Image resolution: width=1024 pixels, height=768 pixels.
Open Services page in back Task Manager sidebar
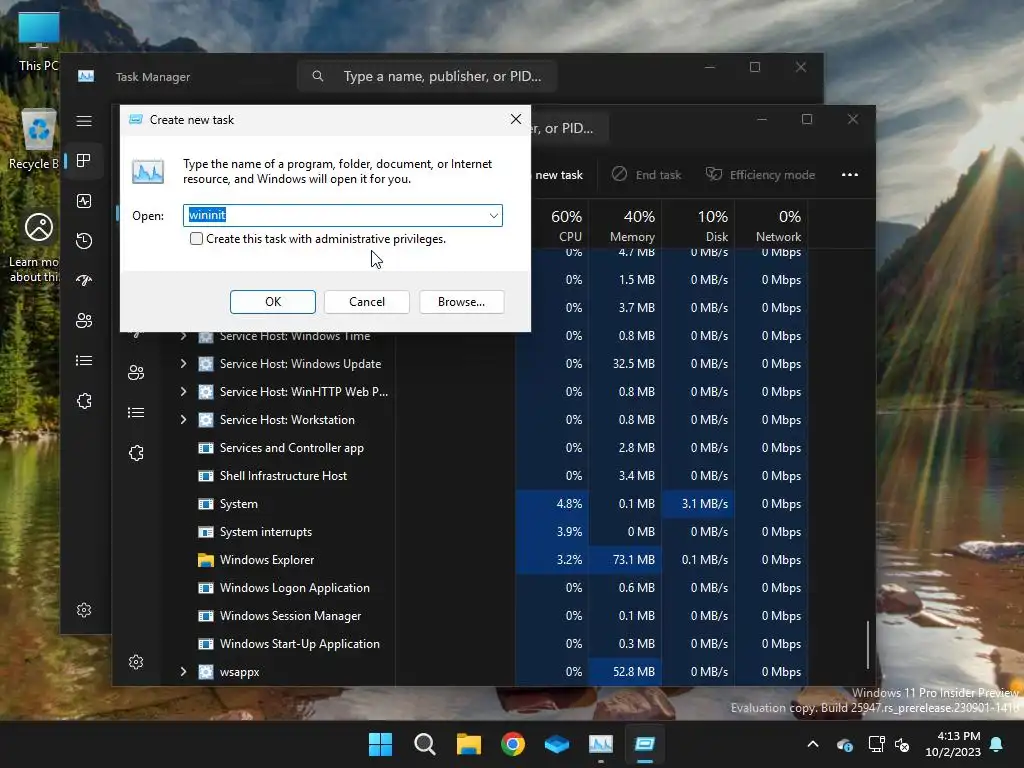(84, 401)
